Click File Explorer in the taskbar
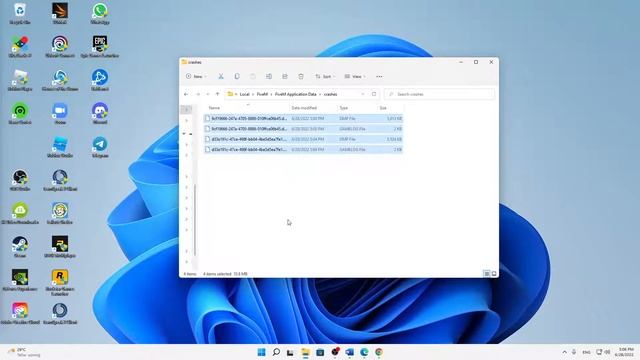Image resolution: width=640 pixels, height=360 pixels. tap(305, 352)
